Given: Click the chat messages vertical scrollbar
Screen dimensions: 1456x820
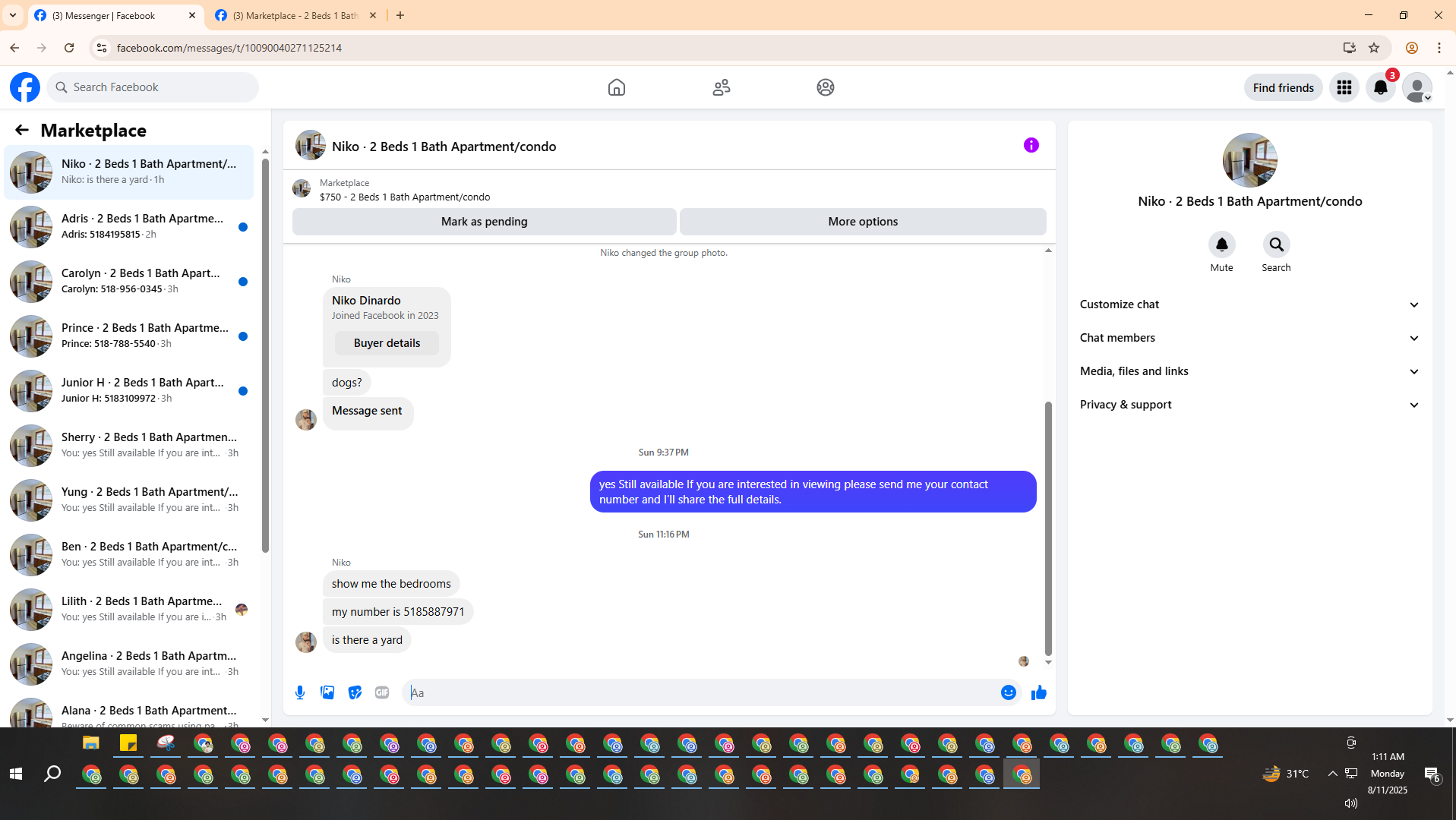Looking at the screenshot, I should tap(1048, 528).
